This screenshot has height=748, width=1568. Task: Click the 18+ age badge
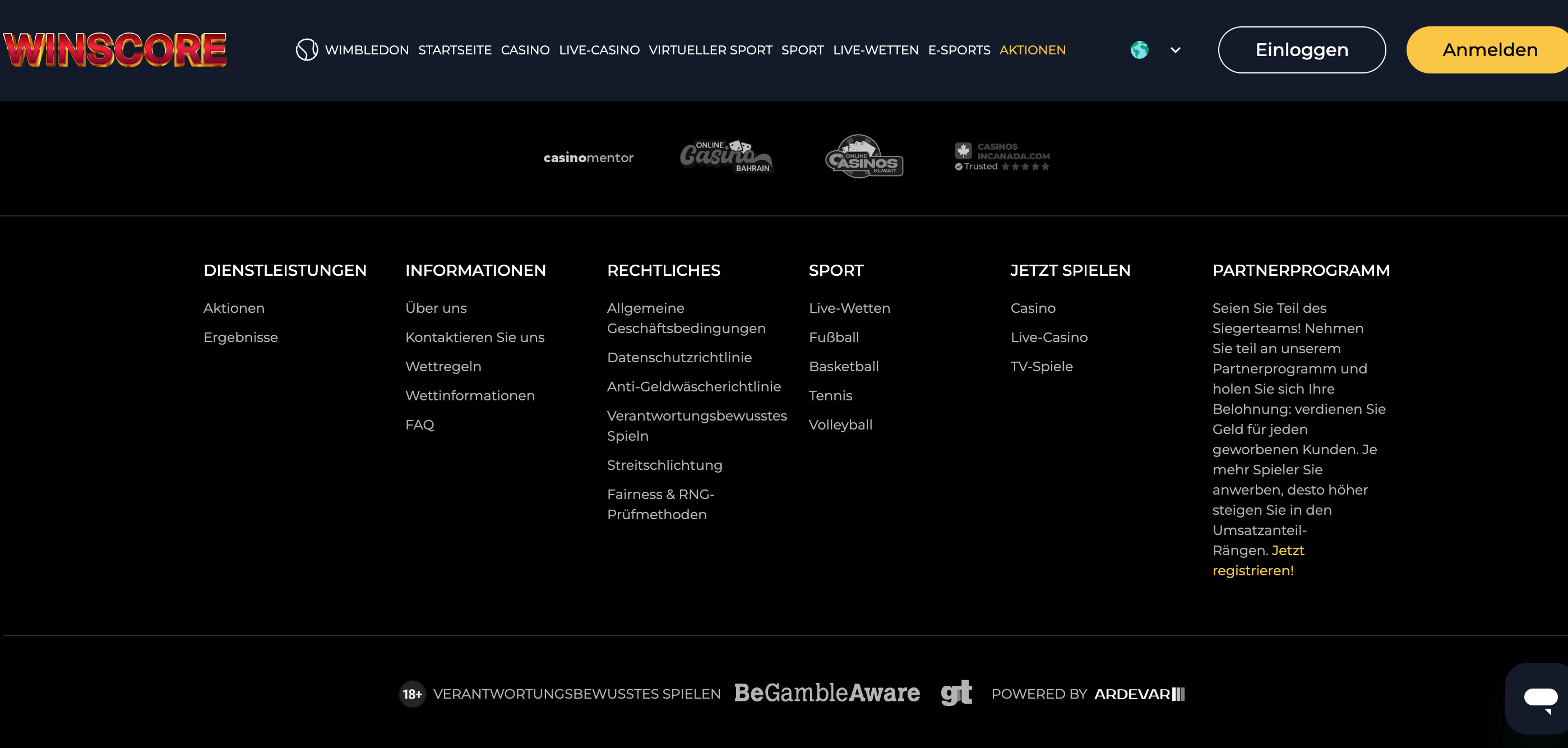(x=412, y=694)
